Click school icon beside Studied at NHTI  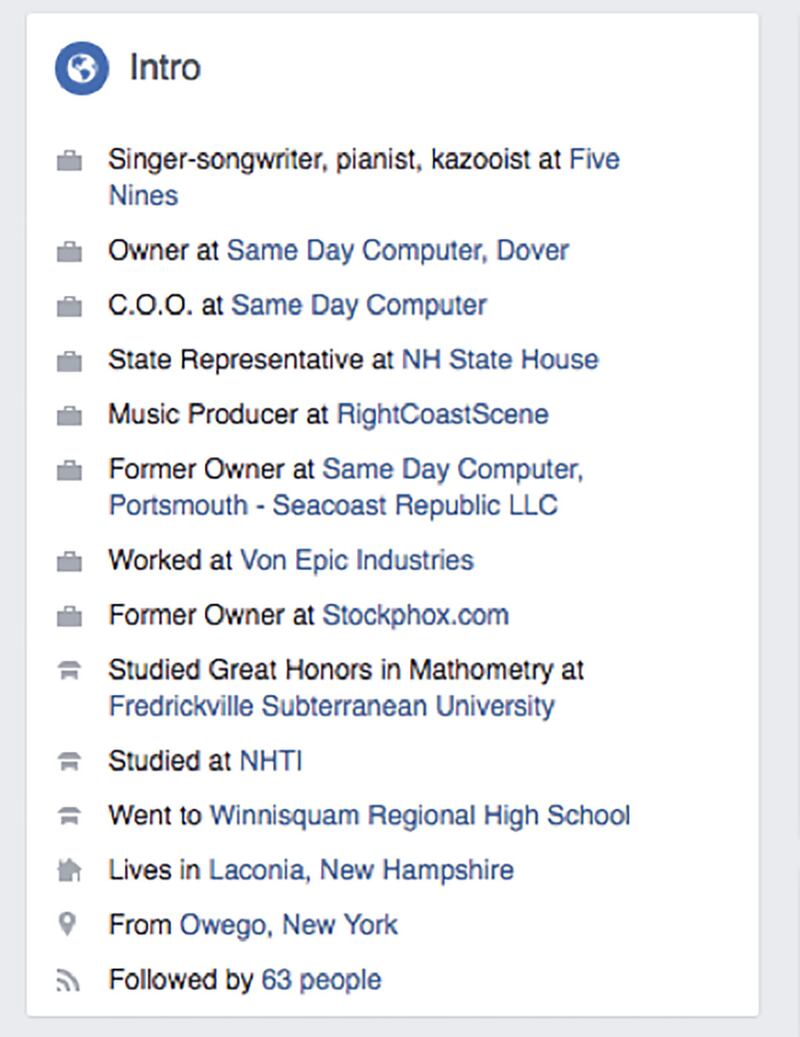tap(69, 762)
